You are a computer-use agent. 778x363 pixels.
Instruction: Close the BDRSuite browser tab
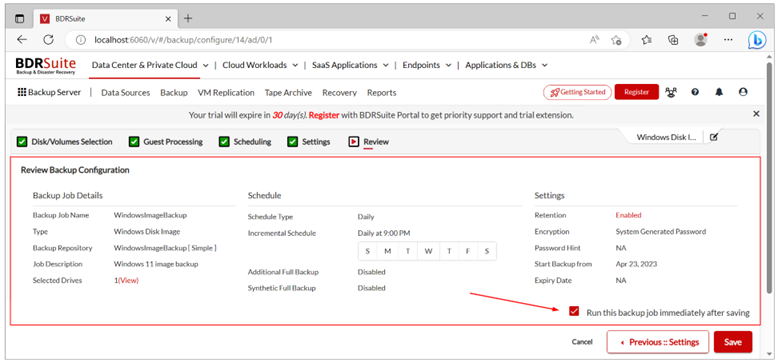click(168, 19)
